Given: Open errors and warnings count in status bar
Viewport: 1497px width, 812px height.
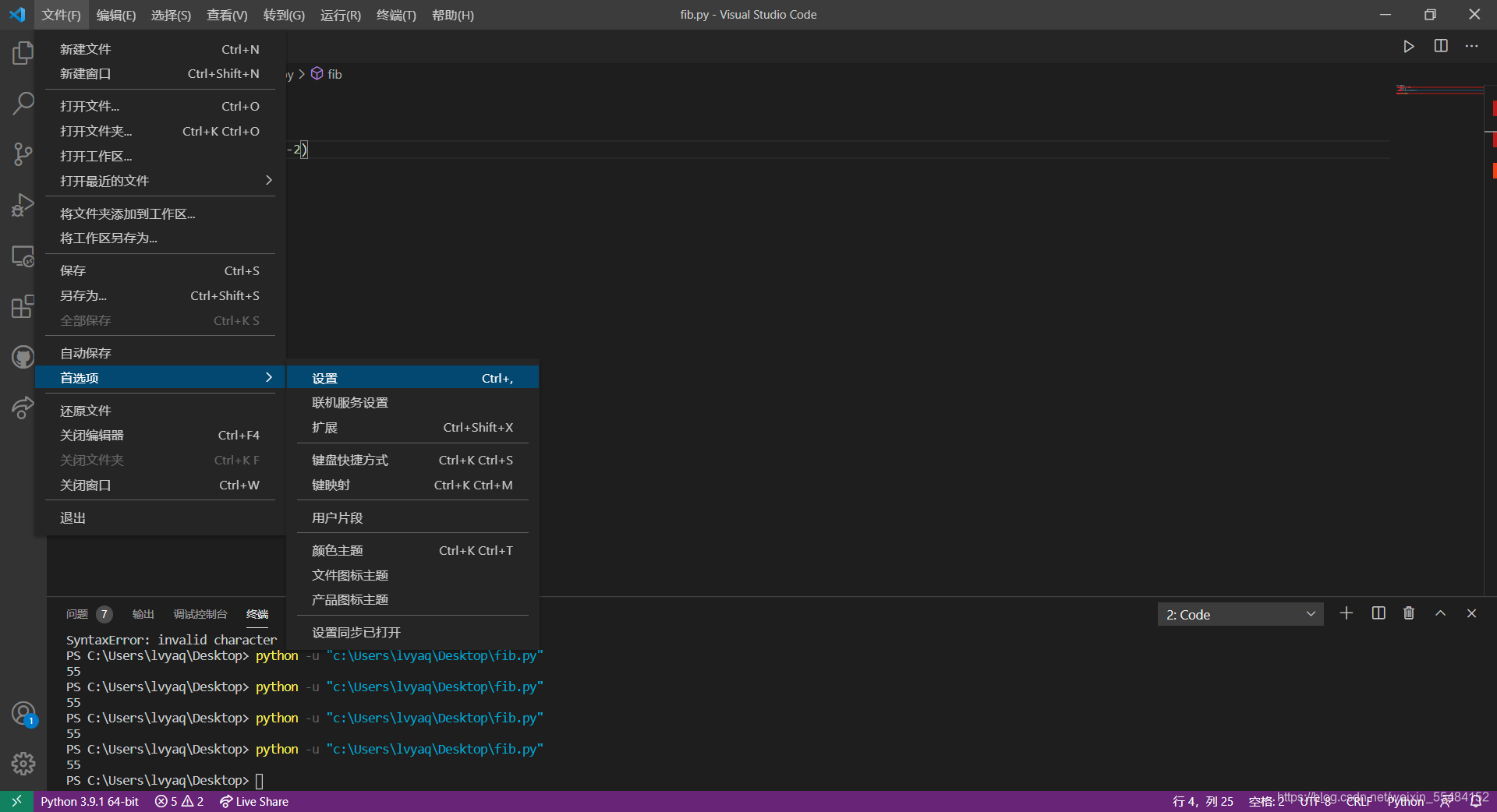Looking at the screenshot, I should [179, 801].
